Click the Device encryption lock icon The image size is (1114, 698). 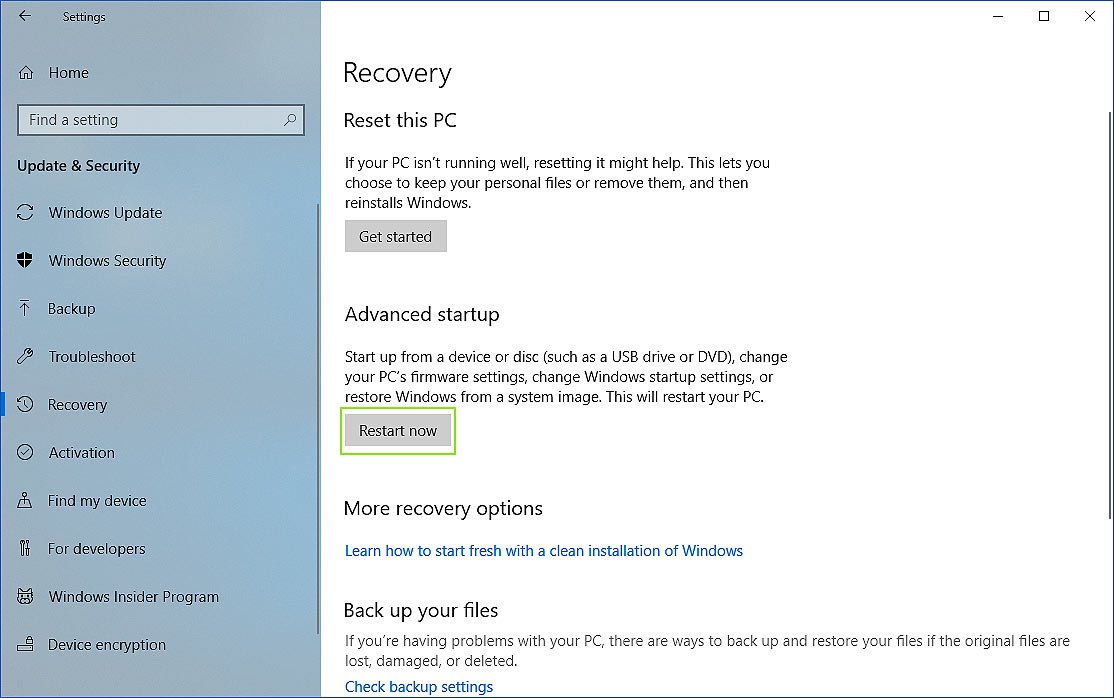pos(25,644)
